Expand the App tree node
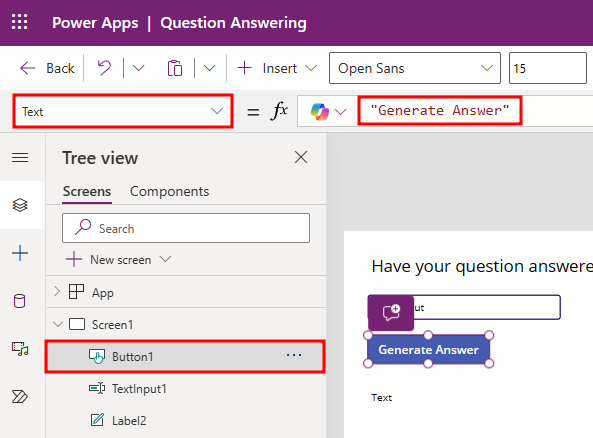The height and width of the screenshot is (438, 593). point(57,291)
